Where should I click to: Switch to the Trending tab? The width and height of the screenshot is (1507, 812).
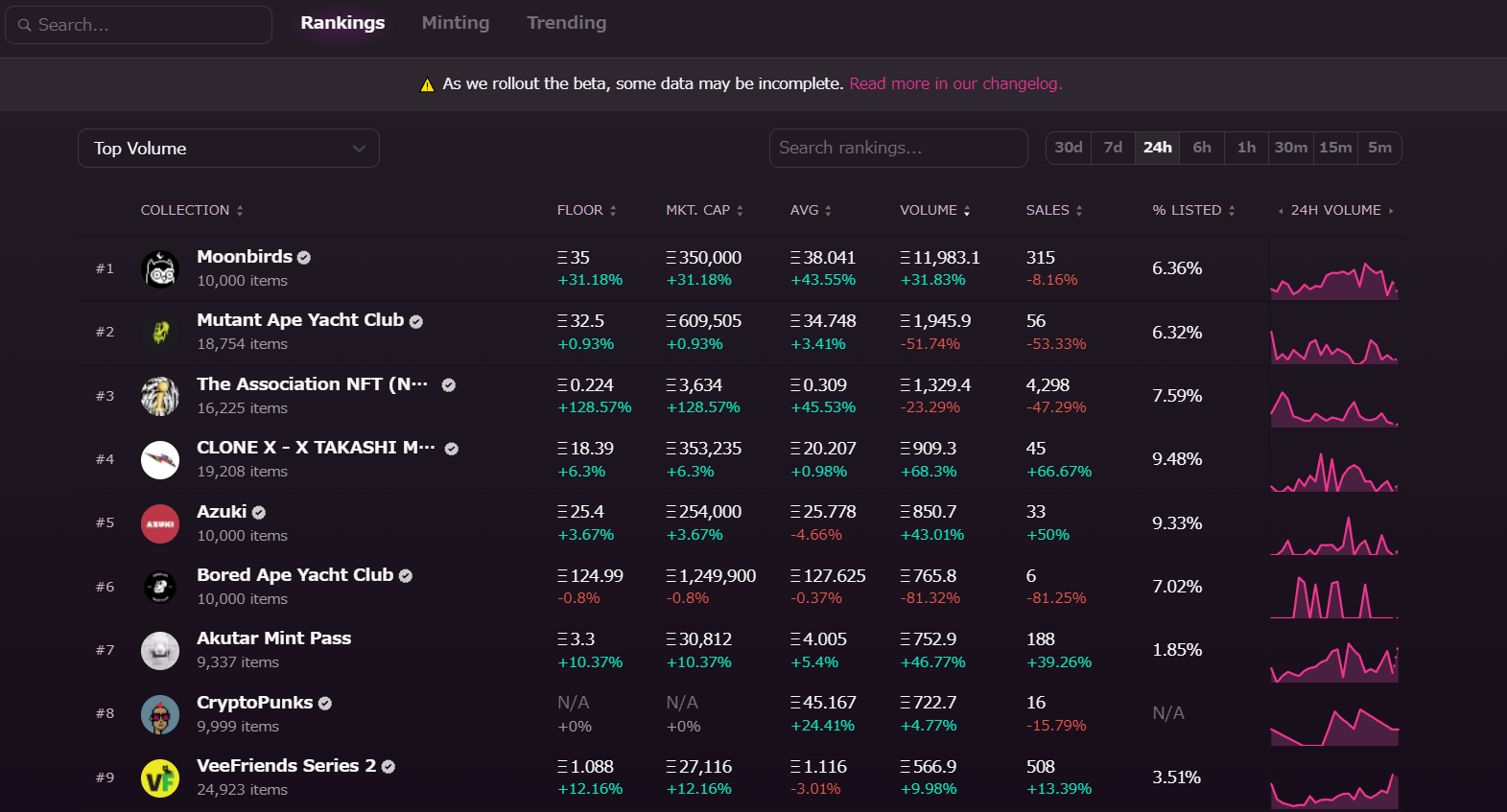[567, 23]
